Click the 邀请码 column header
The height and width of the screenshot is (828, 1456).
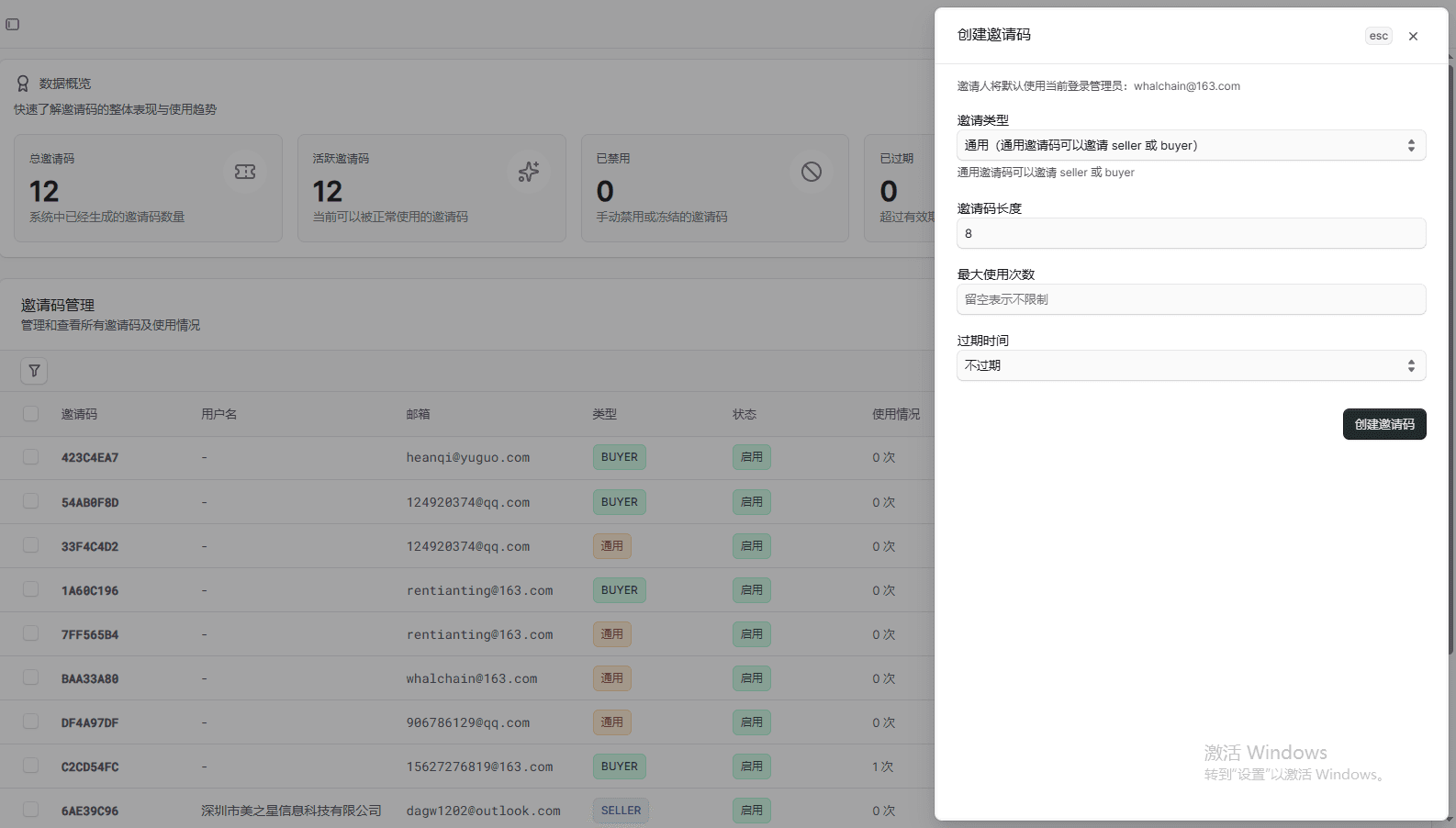pos(79,414)
